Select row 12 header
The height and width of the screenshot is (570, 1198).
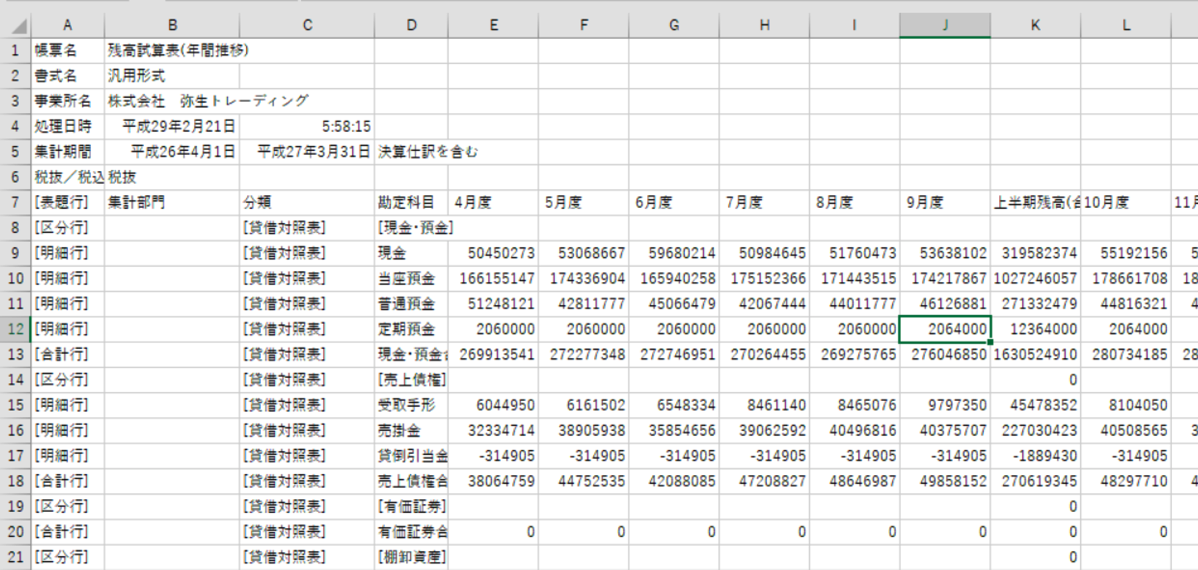tap(15, 329)
